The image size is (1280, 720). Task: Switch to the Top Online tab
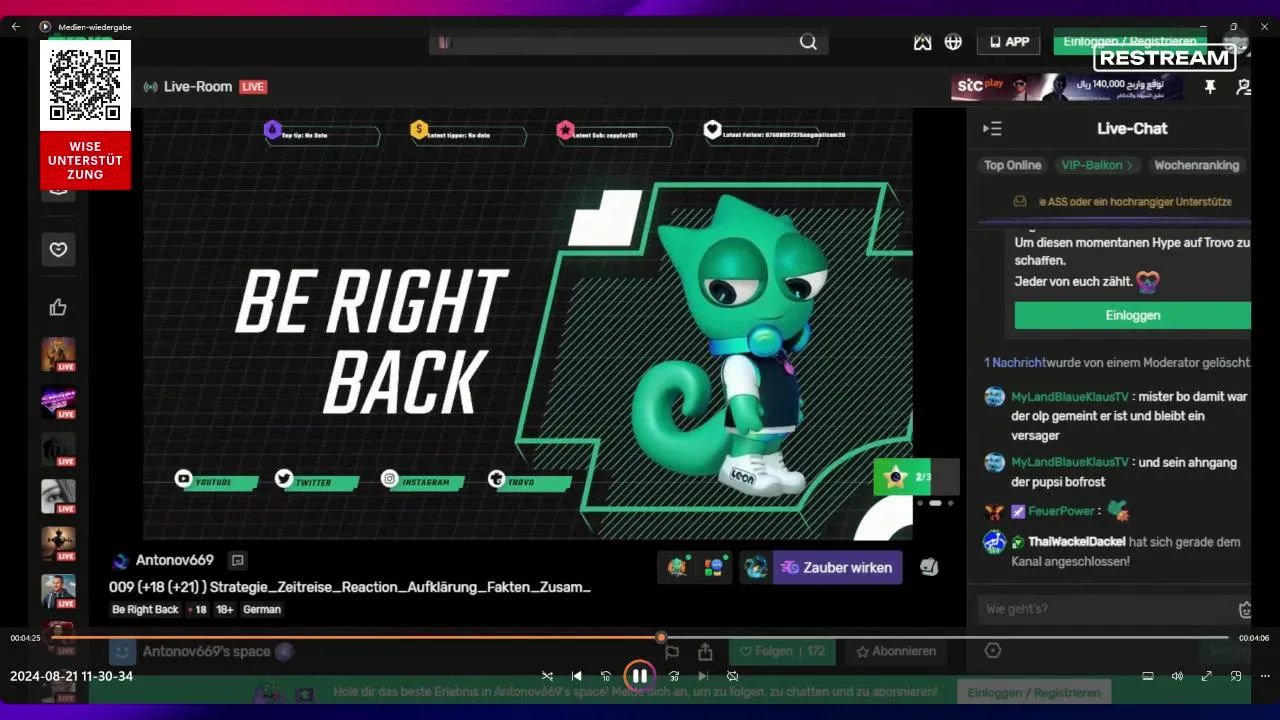click(1012, 165)
